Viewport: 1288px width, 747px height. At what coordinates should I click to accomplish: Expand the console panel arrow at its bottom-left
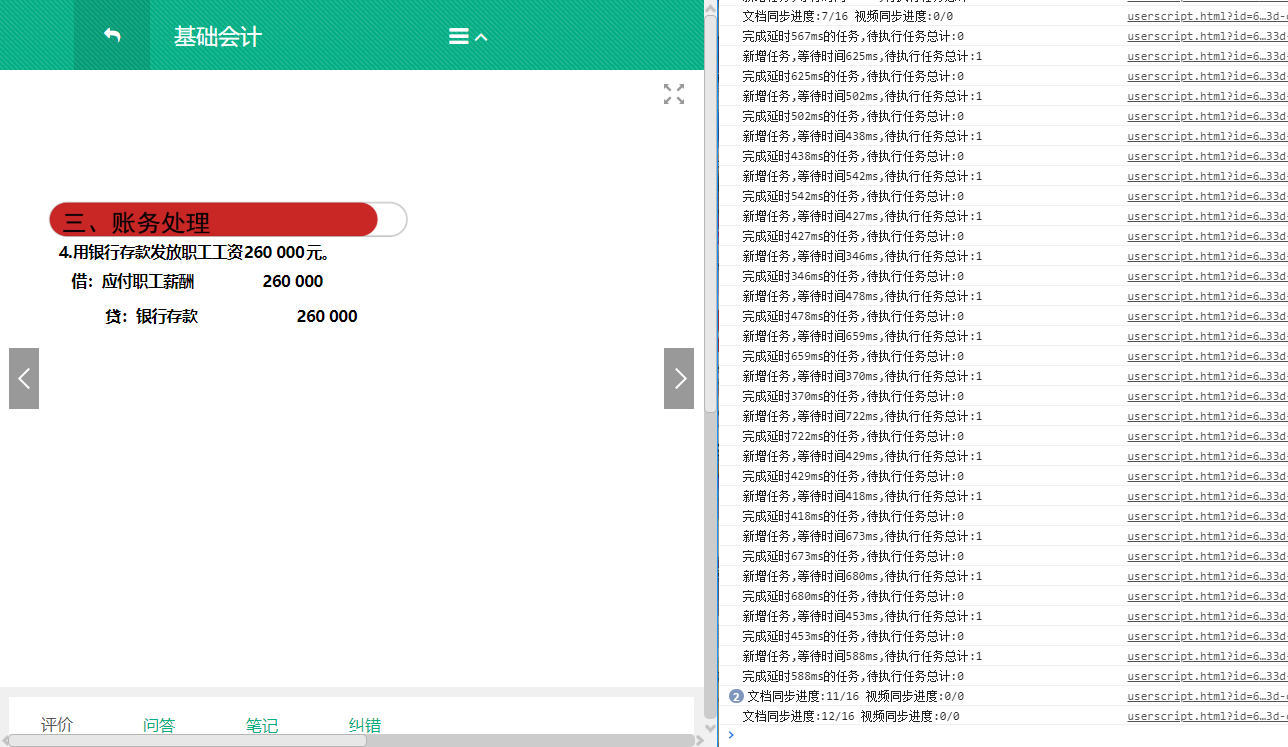[730, 735]
